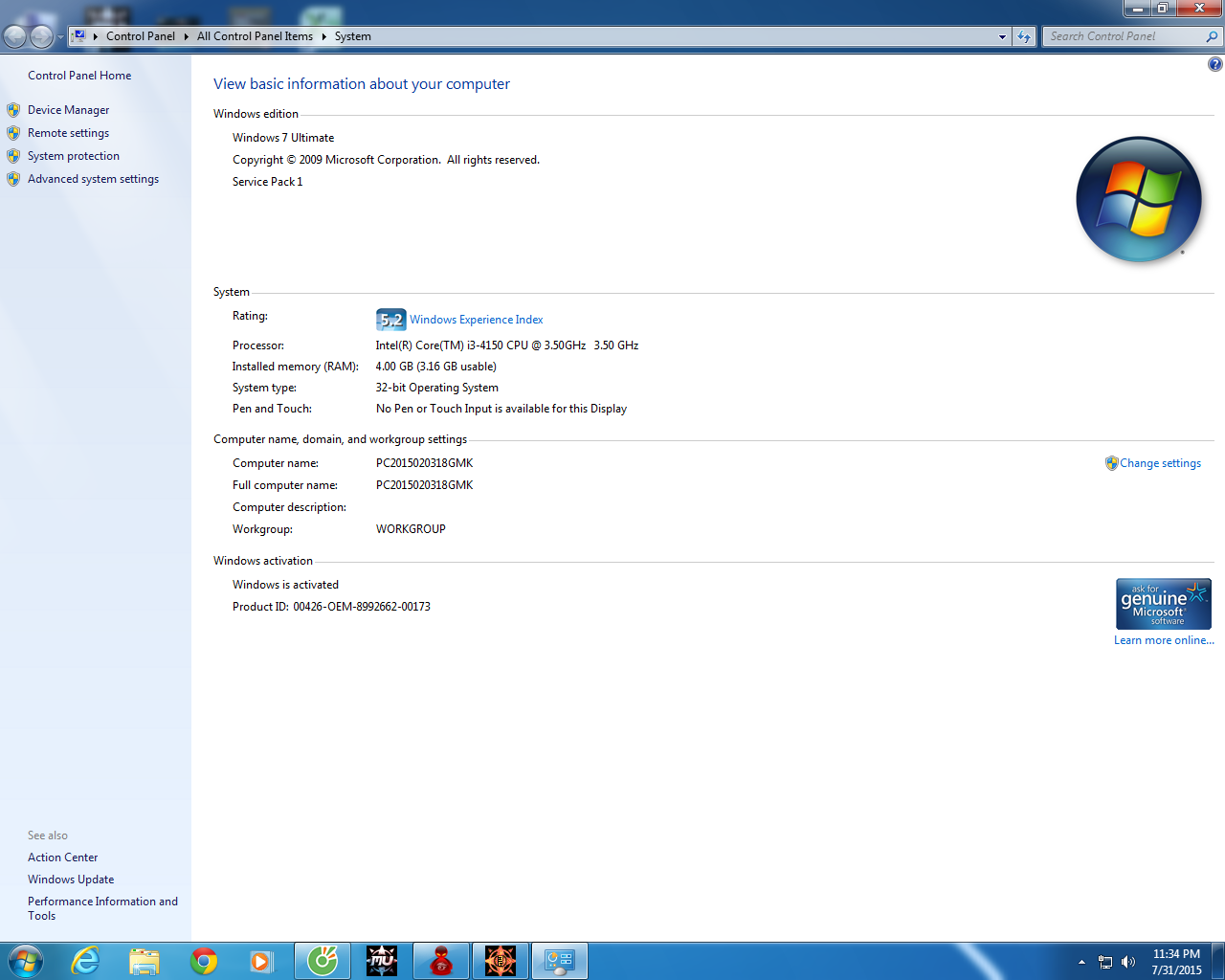
Task: Switch to the orange emblem taskbar app
Action: pos(501,961)
